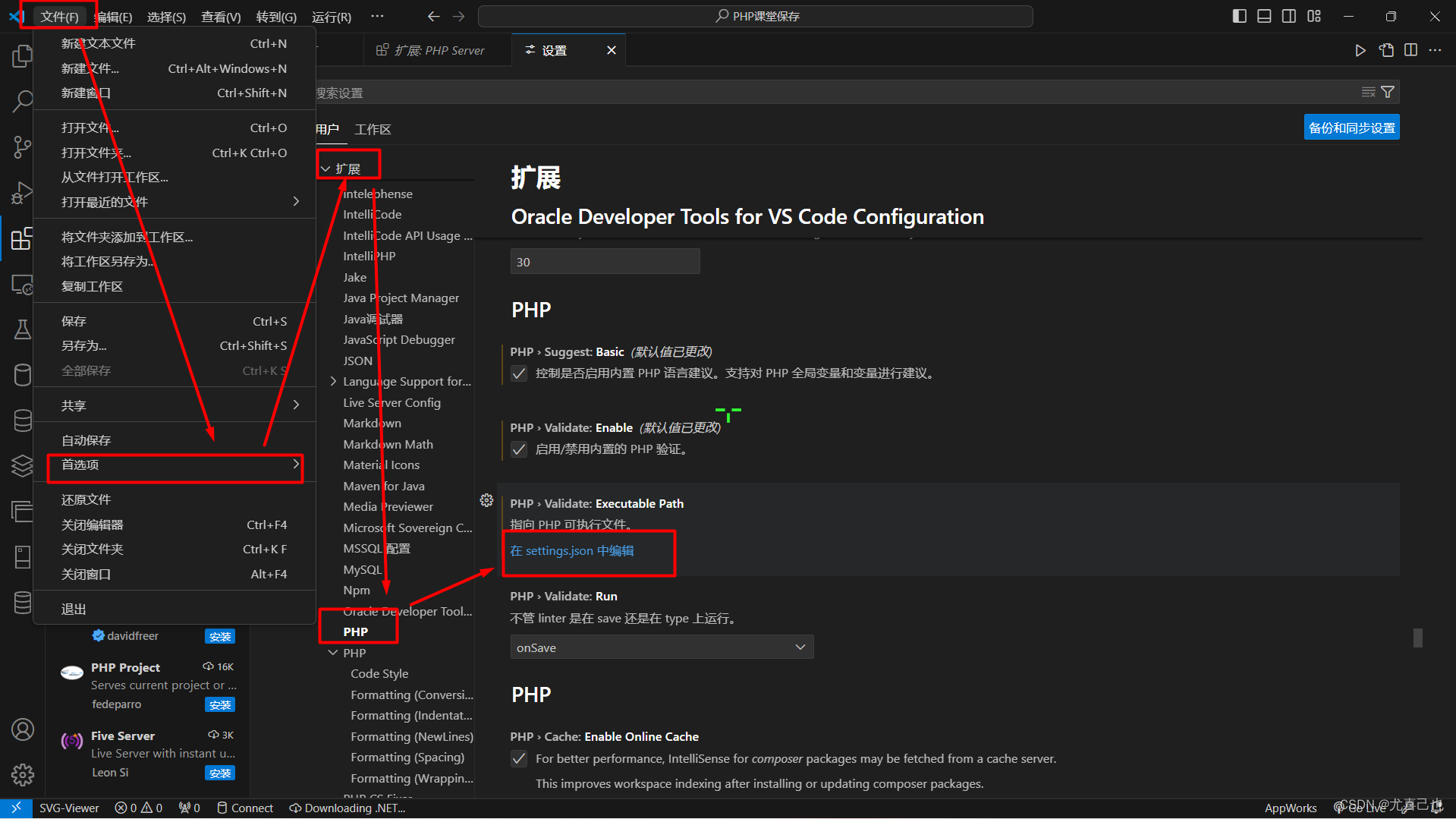Toggle secondary side bar layout icon
This screenshot has height=819, width=1456.
[x=1289, y=16]
